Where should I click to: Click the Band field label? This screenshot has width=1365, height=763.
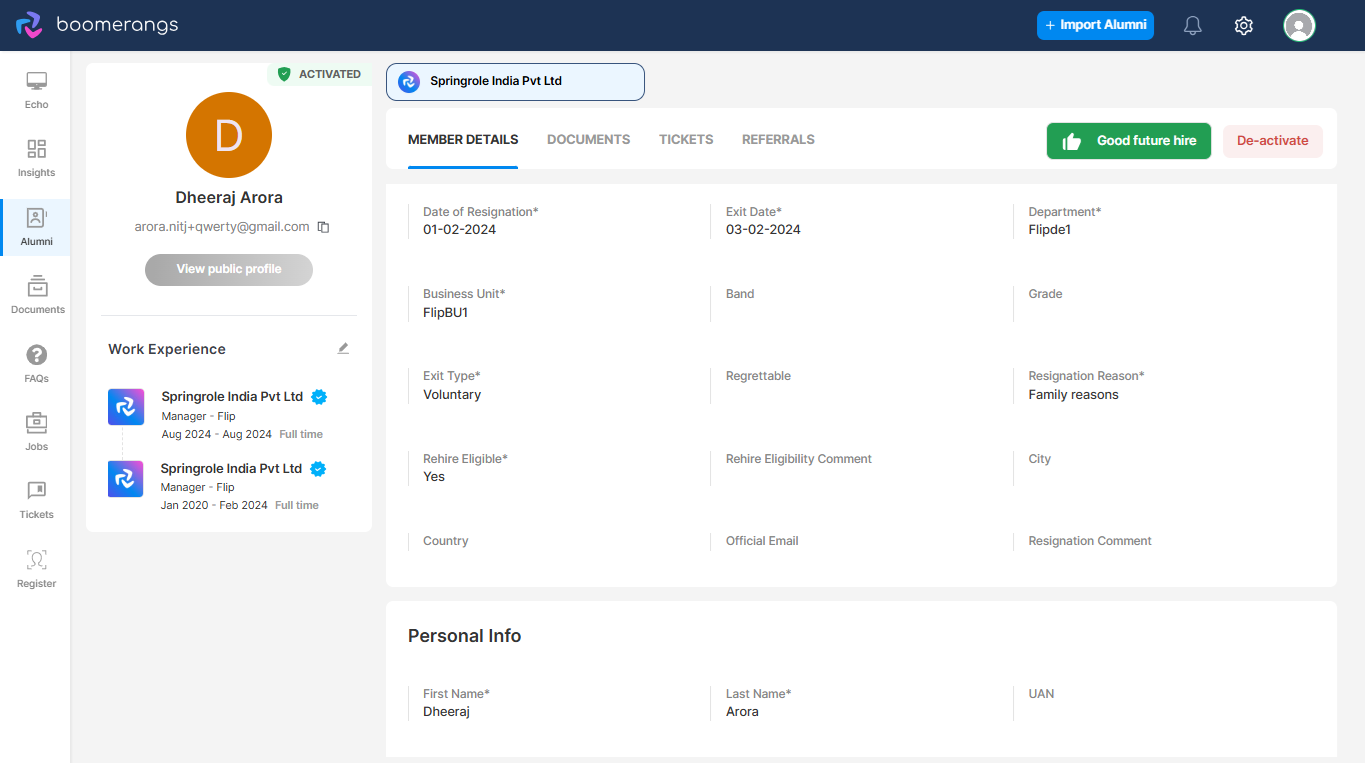(x=740, y=294)
